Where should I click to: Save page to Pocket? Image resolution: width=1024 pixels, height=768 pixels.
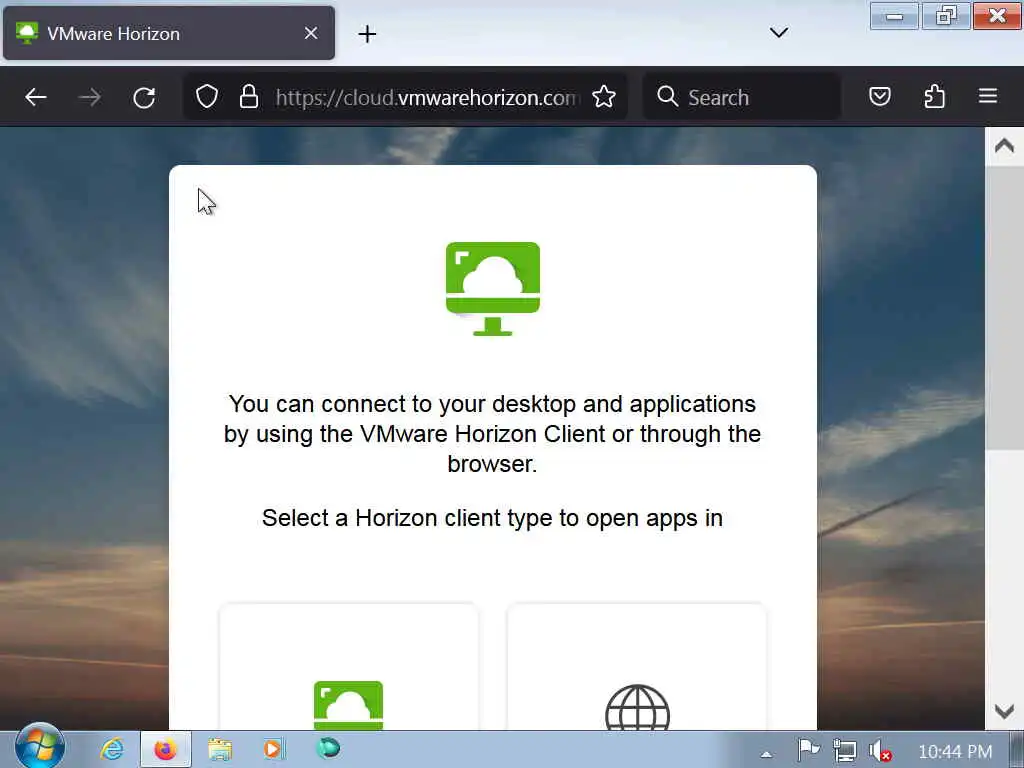tap(880, 97)
